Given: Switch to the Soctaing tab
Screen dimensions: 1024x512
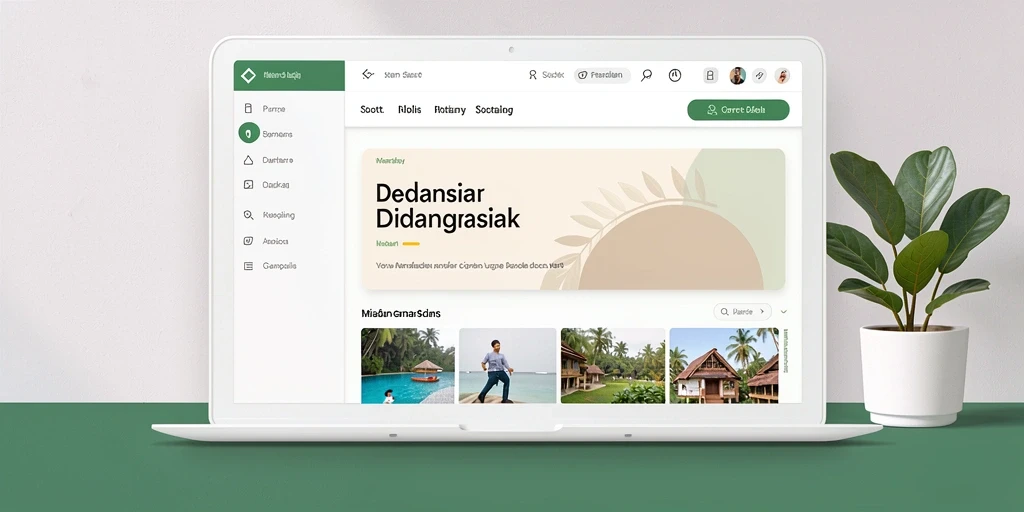Looking at the screenshot, I should click(494, 110).
